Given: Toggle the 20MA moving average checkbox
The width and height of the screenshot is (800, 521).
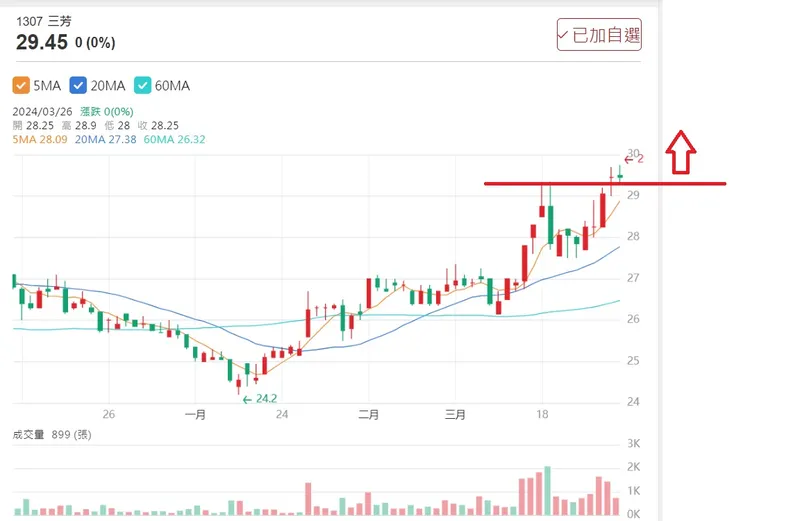Looking at the screenshot, I should click(x=76, y=86).
